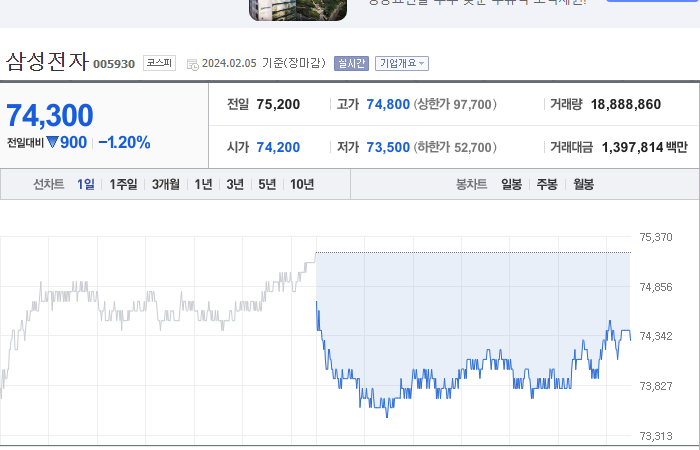
Task: Show the 5년 line chart
Action: click(267, 184)
